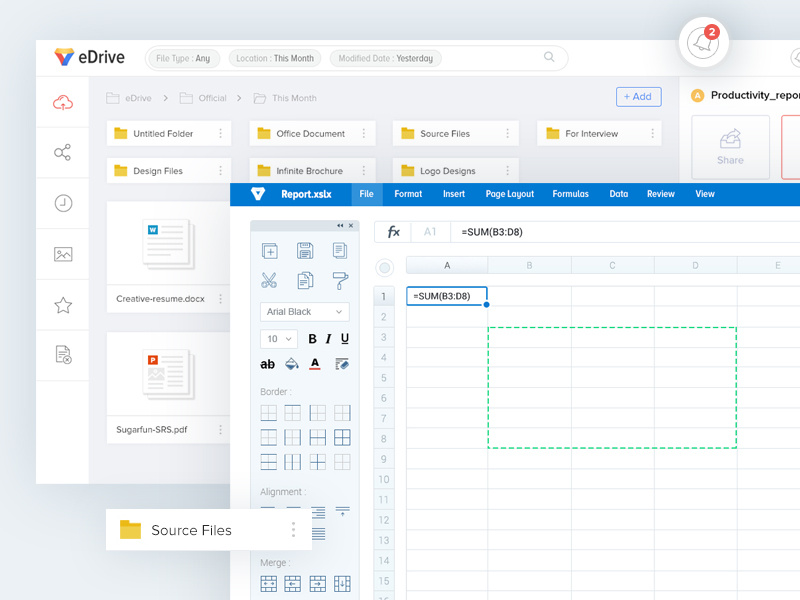Click the share icon in the left sidebar
Screen dimensions: 800x600
pyautogui.click(x=62, y=153)
